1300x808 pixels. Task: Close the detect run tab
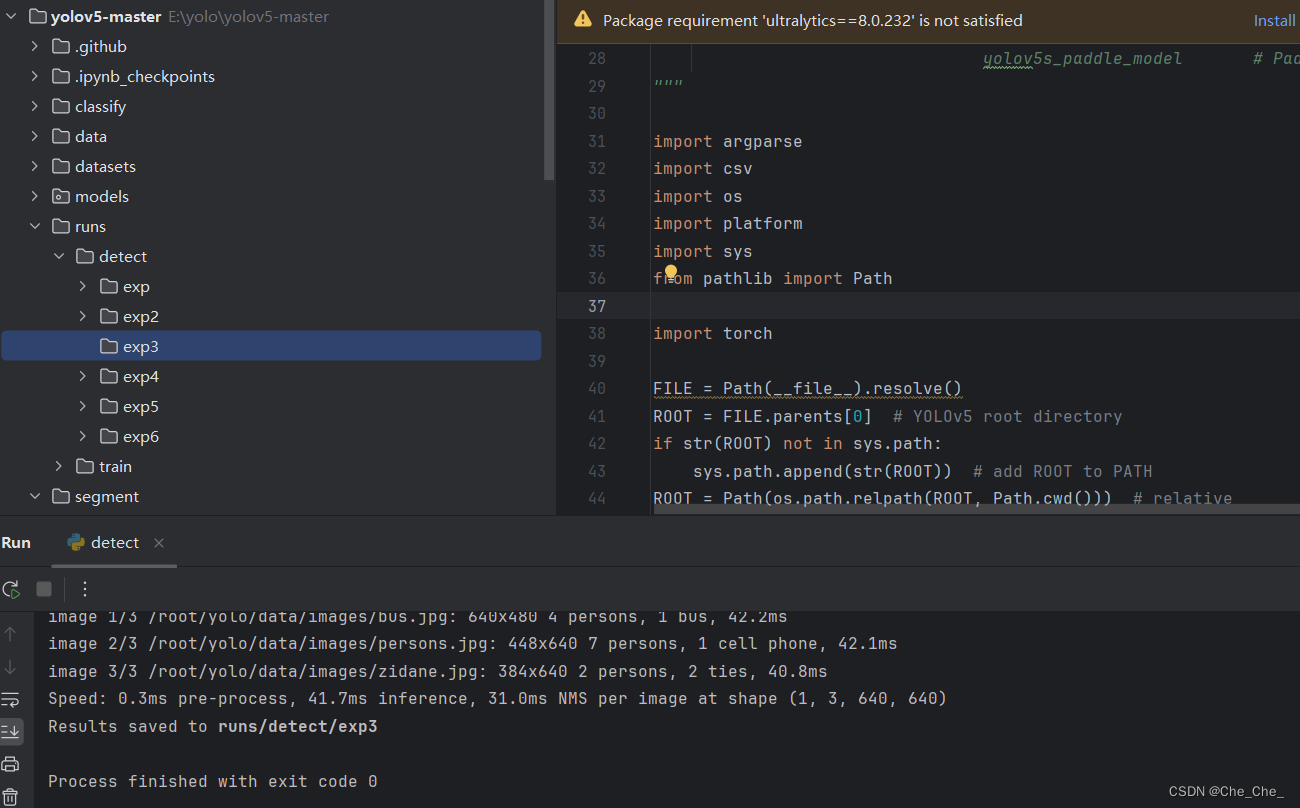[x=159, y=543]
